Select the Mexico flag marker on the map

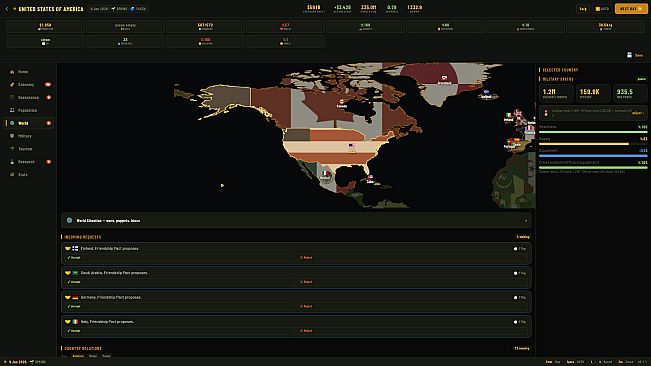(326, 173)
